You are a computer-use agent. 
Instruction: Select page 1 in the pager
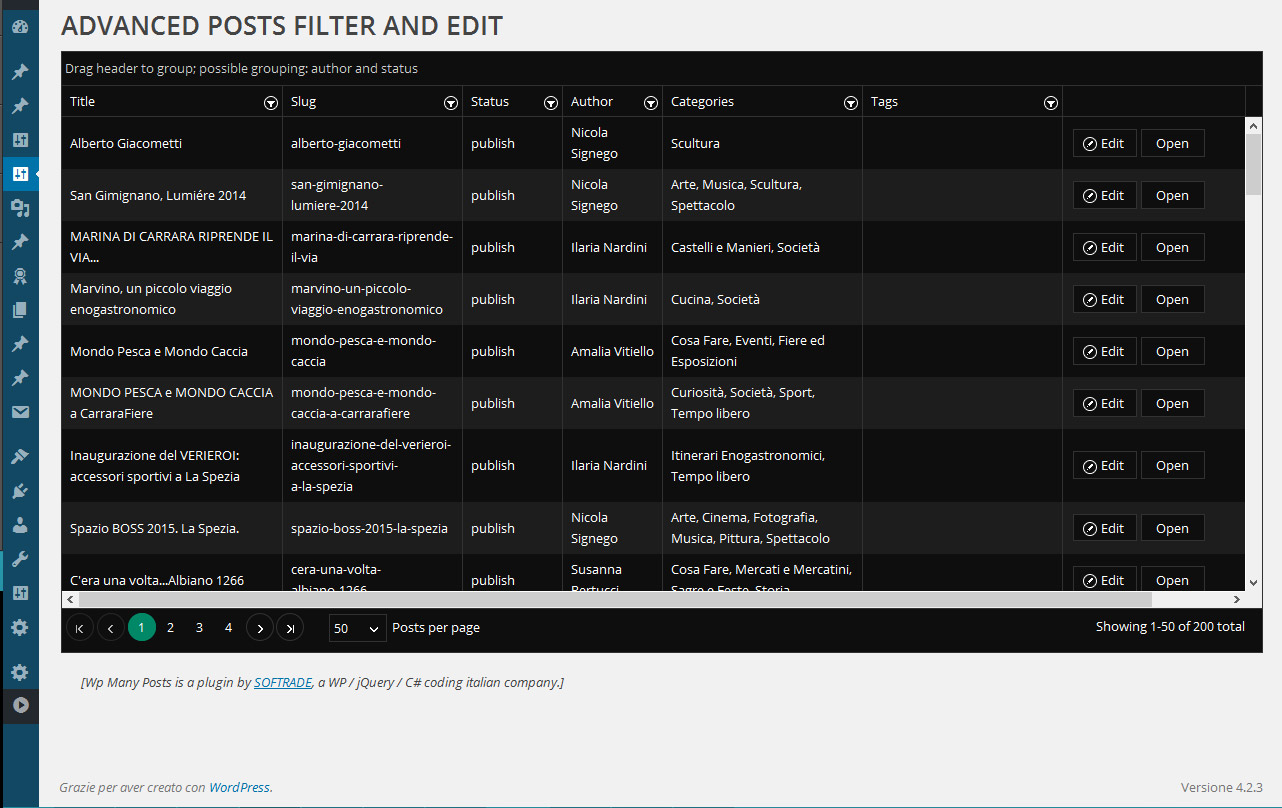[x=142, y=628]
